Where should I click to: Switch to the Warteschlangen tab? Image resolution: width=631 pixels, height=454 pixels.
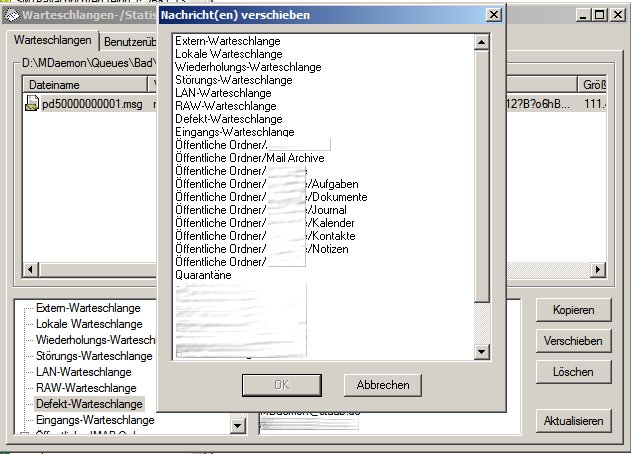54,41
